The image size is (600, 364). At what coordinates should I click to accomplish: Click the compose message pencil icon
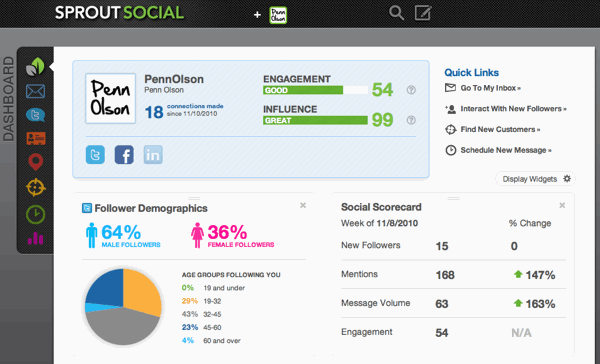[423, 13]
